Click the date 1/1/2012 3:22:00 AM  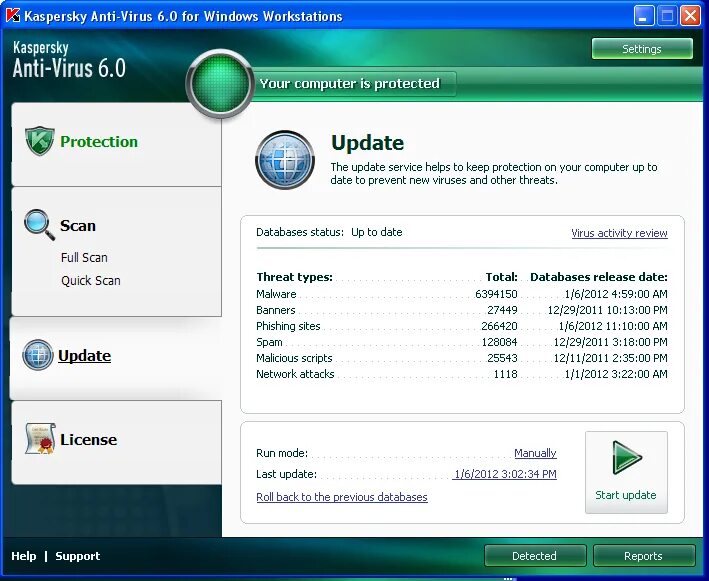[616, 374]
